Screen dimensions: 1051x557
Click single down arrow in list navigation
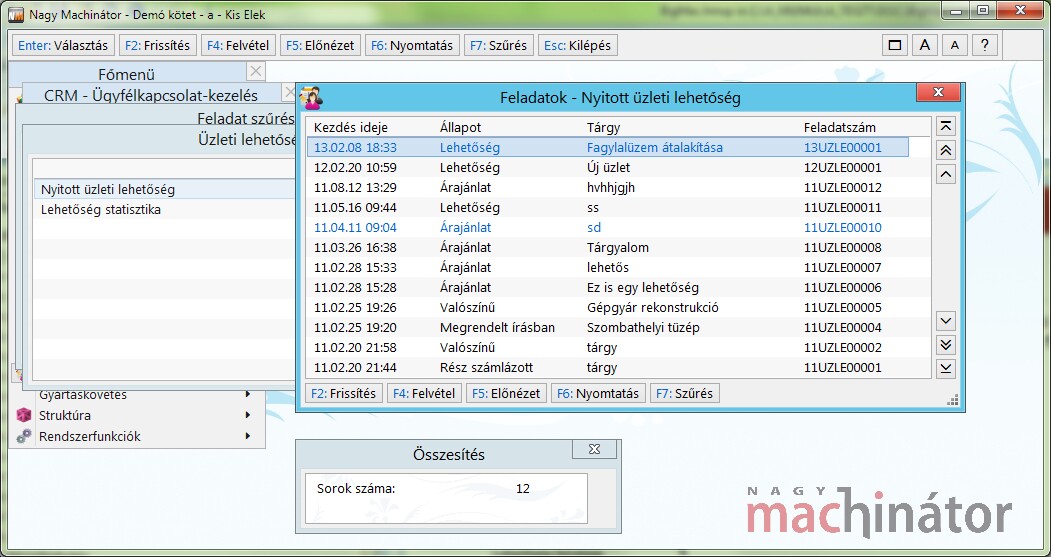pyautogui.click(x=945, y=320)
